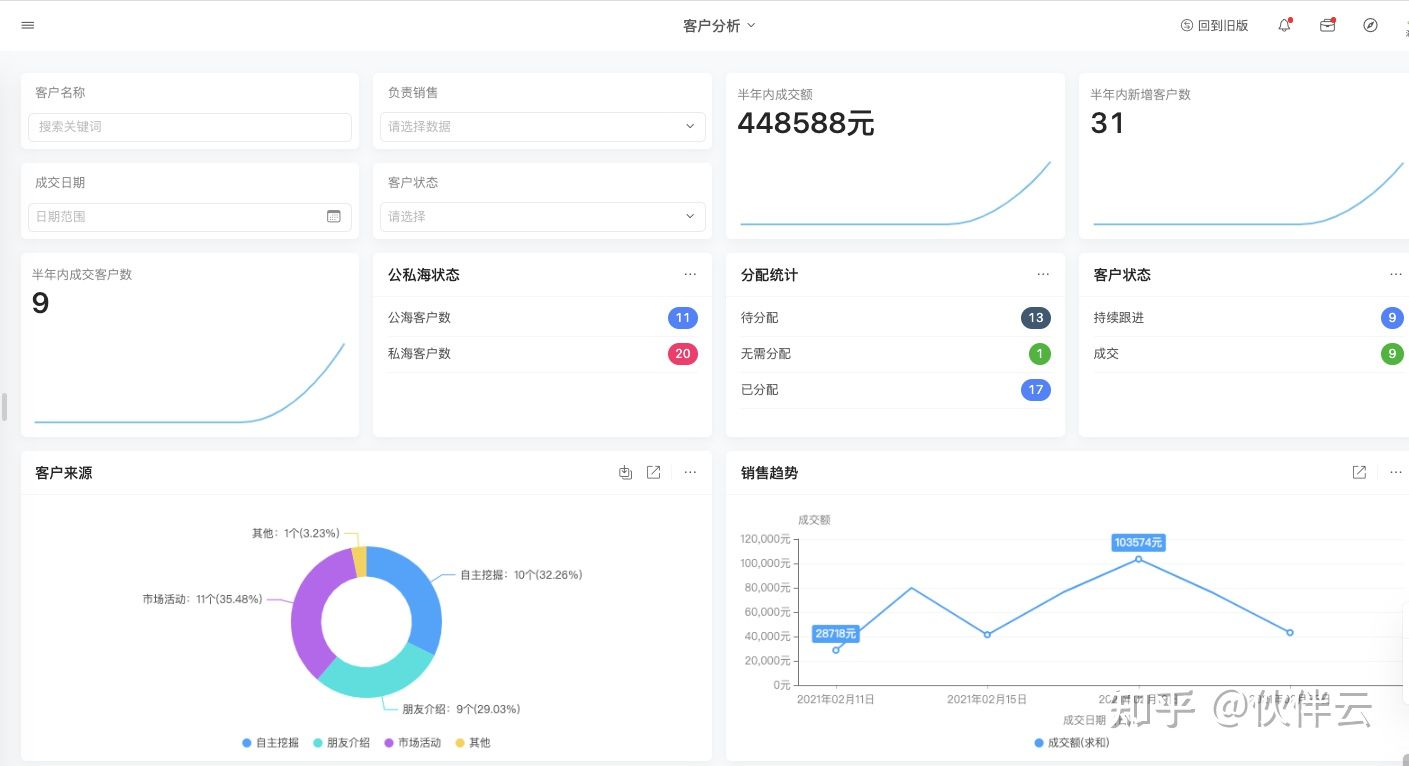The height and width of the screenshot is (766, 1409).
Task: Click the 448588元 半年内成交额 value
Action: 806,124
